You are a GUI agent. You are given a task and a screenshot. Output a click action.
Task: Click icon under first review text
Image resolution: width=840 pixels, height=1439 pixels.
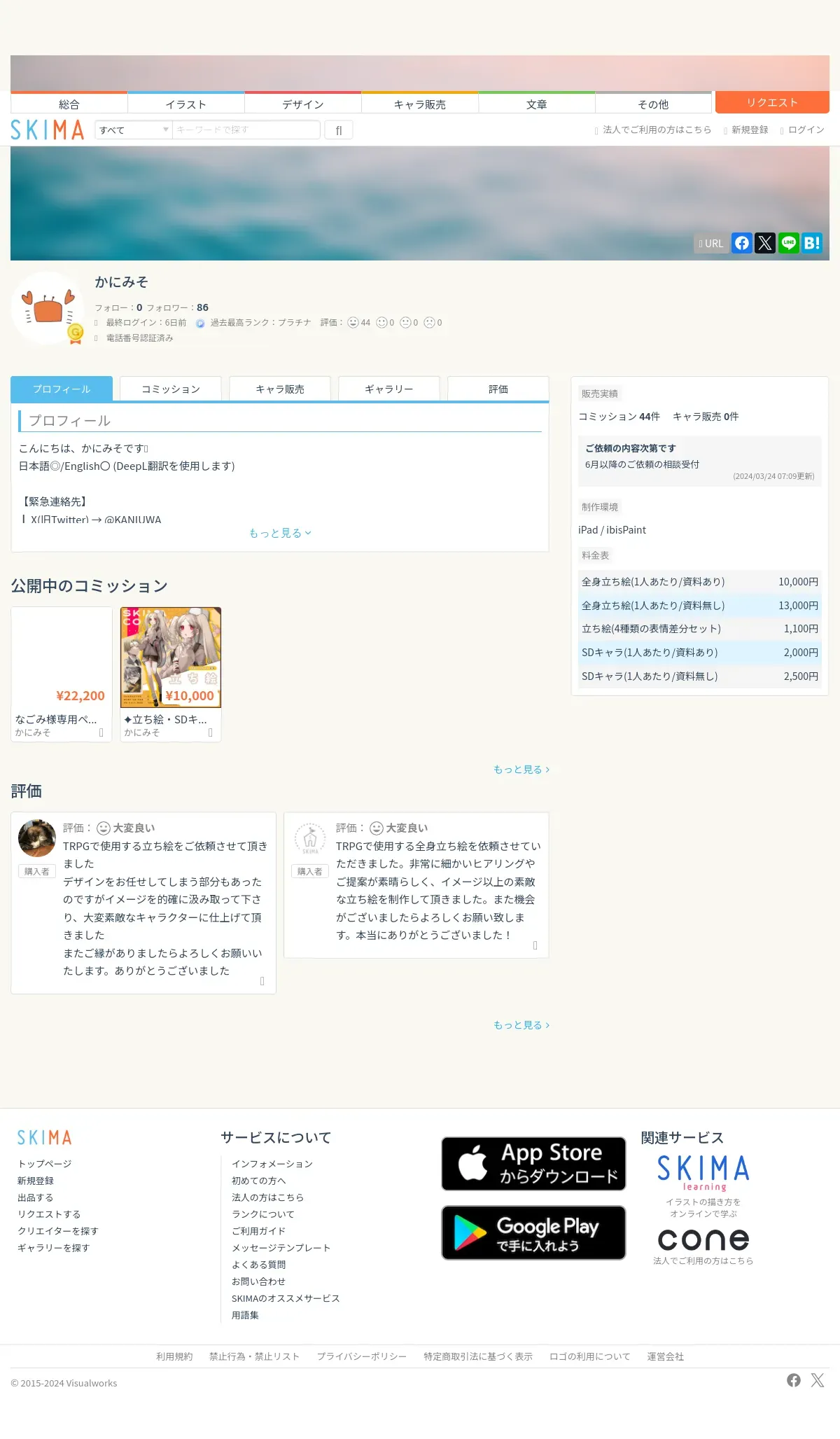click(x=262, y=981)
